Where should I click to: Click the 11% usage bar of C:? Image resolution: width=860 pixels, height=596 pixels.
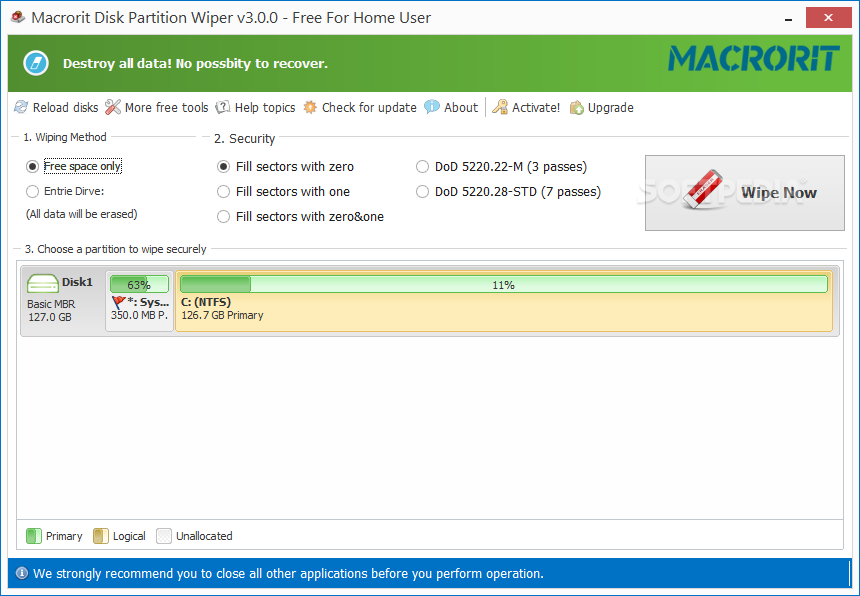tap(503, 285)
